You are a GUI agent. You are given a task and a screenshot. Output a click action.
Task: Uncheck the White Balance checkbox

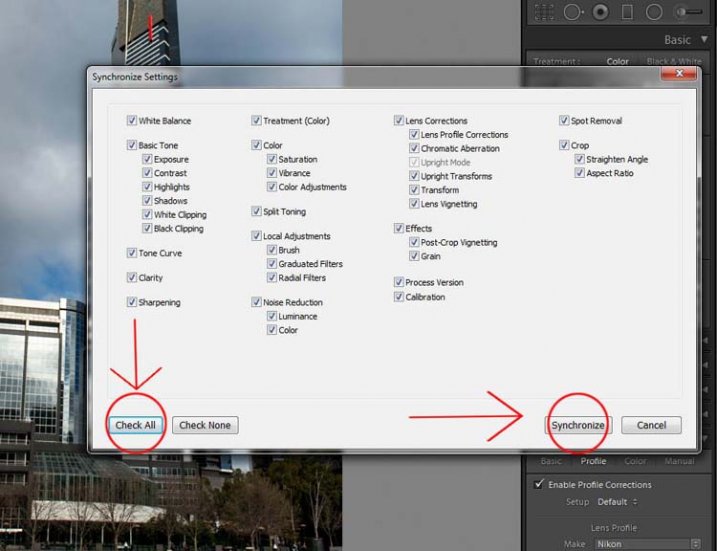coord(132,121)
